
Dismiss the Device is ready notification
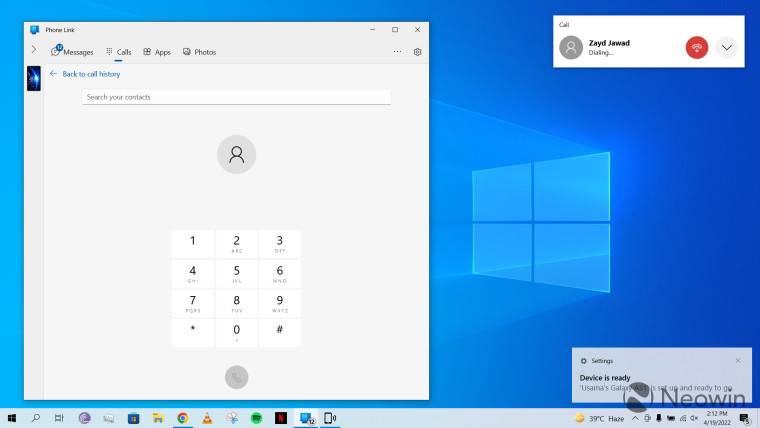[x=738, y=360]
